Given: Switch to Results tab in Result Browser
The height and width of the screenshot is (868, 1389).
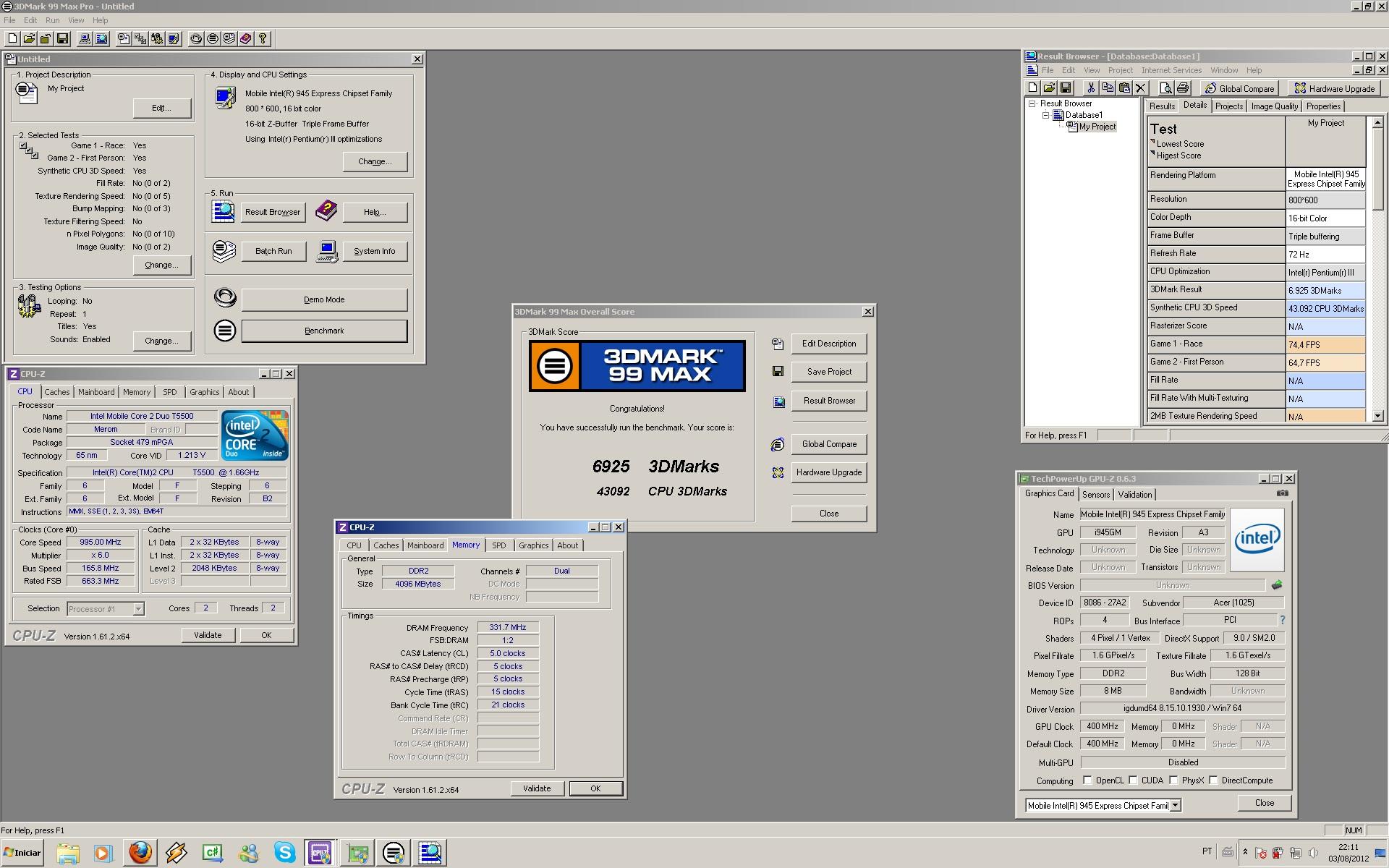Looking at the screenshot, I should tap(1162, 106).
